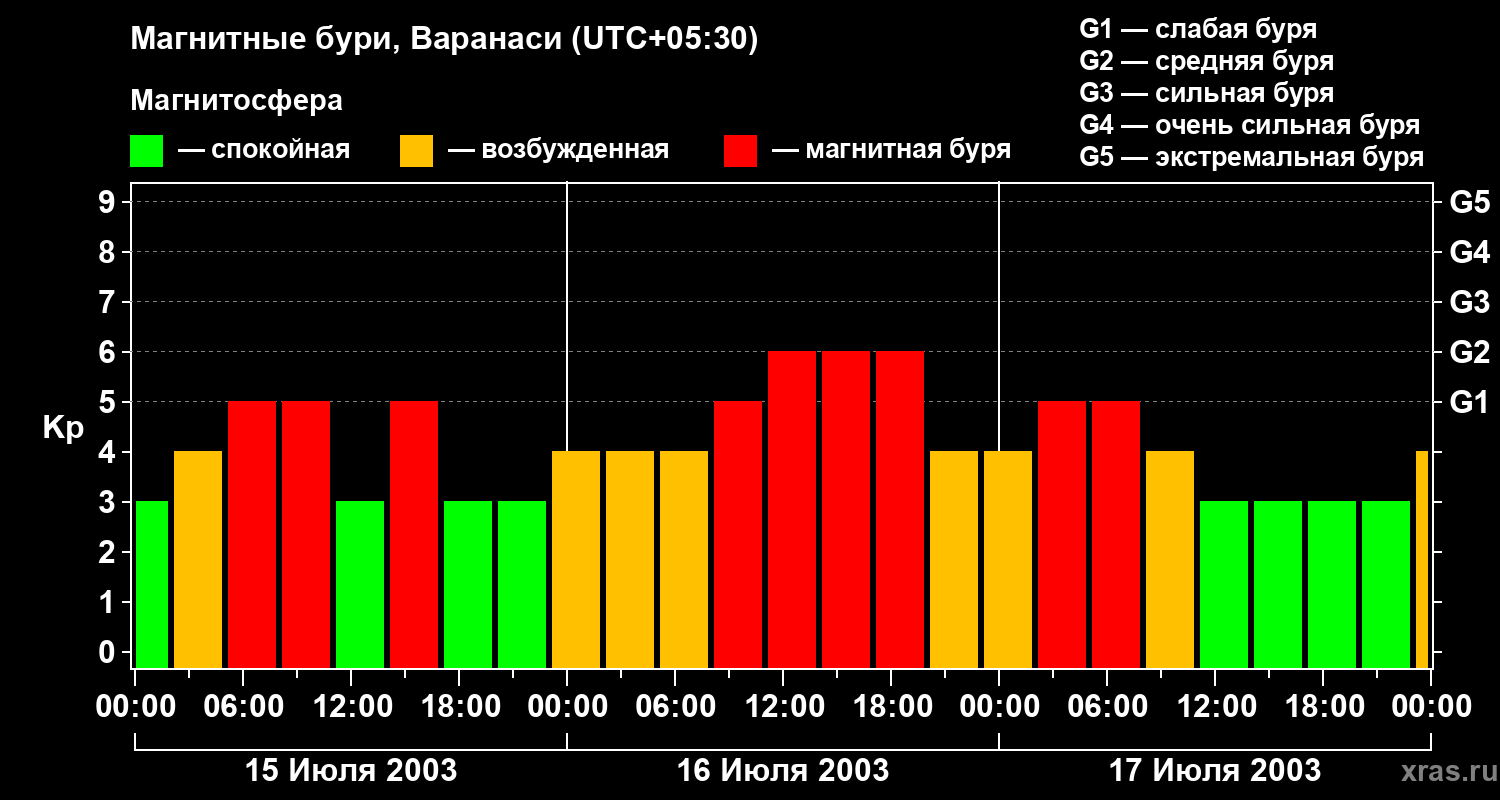The image size is (1500, 800).
Task: Click the right-axis 'G5' label
Action: [x=1470, y=202]
